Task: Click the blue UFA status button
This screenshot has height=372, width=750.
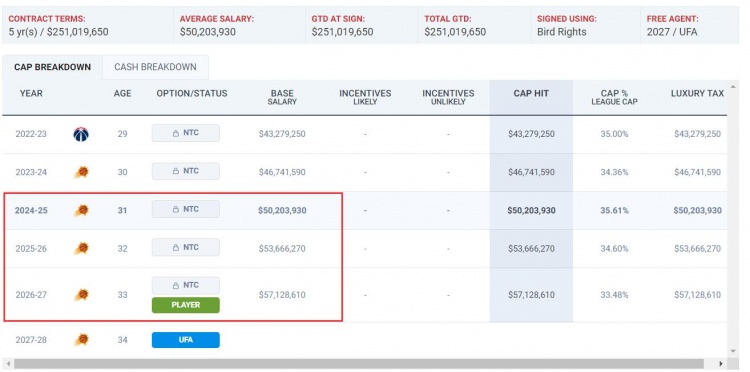Action: point(186,340)
